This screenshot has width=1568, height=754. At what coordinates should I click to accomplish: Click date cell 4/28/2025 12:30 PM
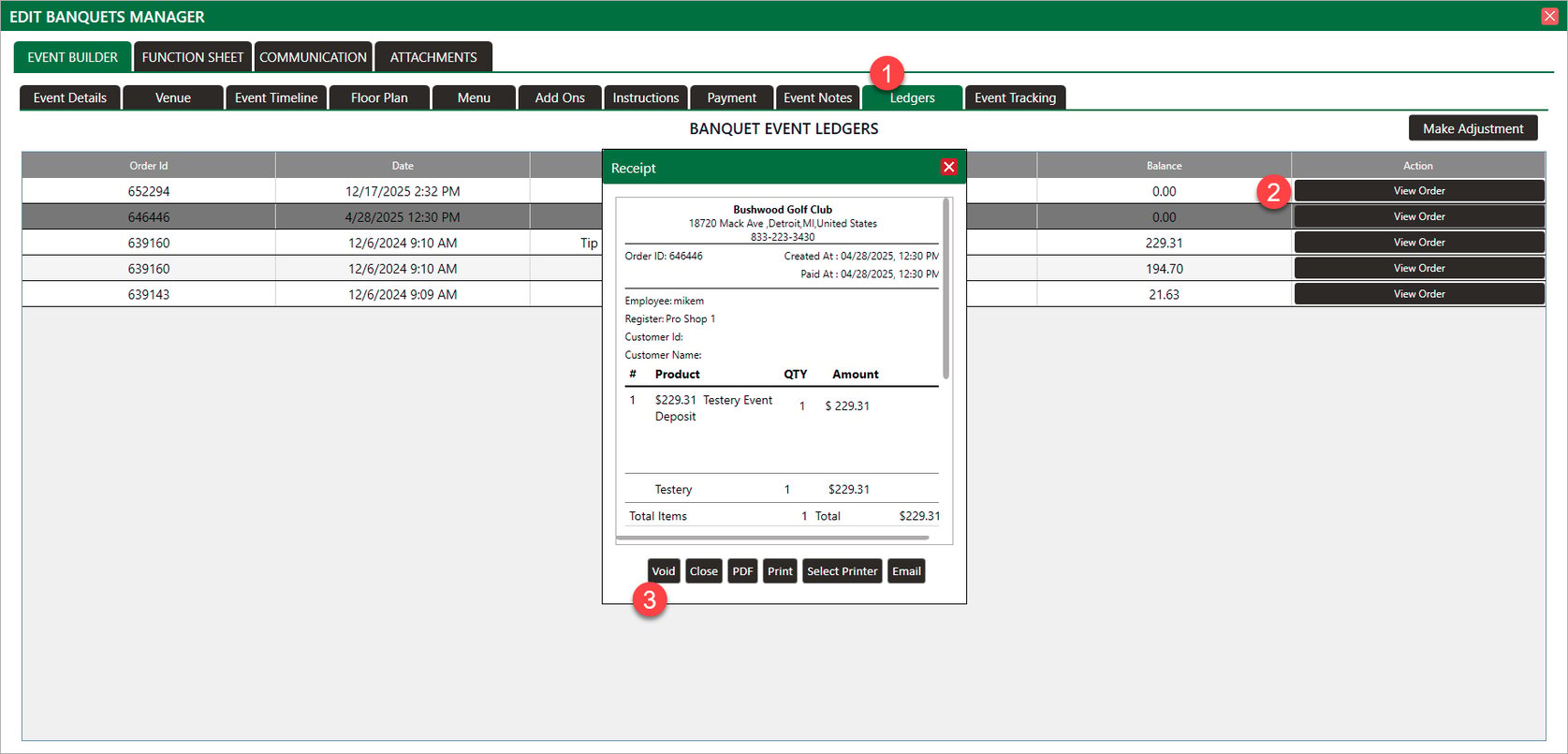pyautogui.click(x=403, y=216)
